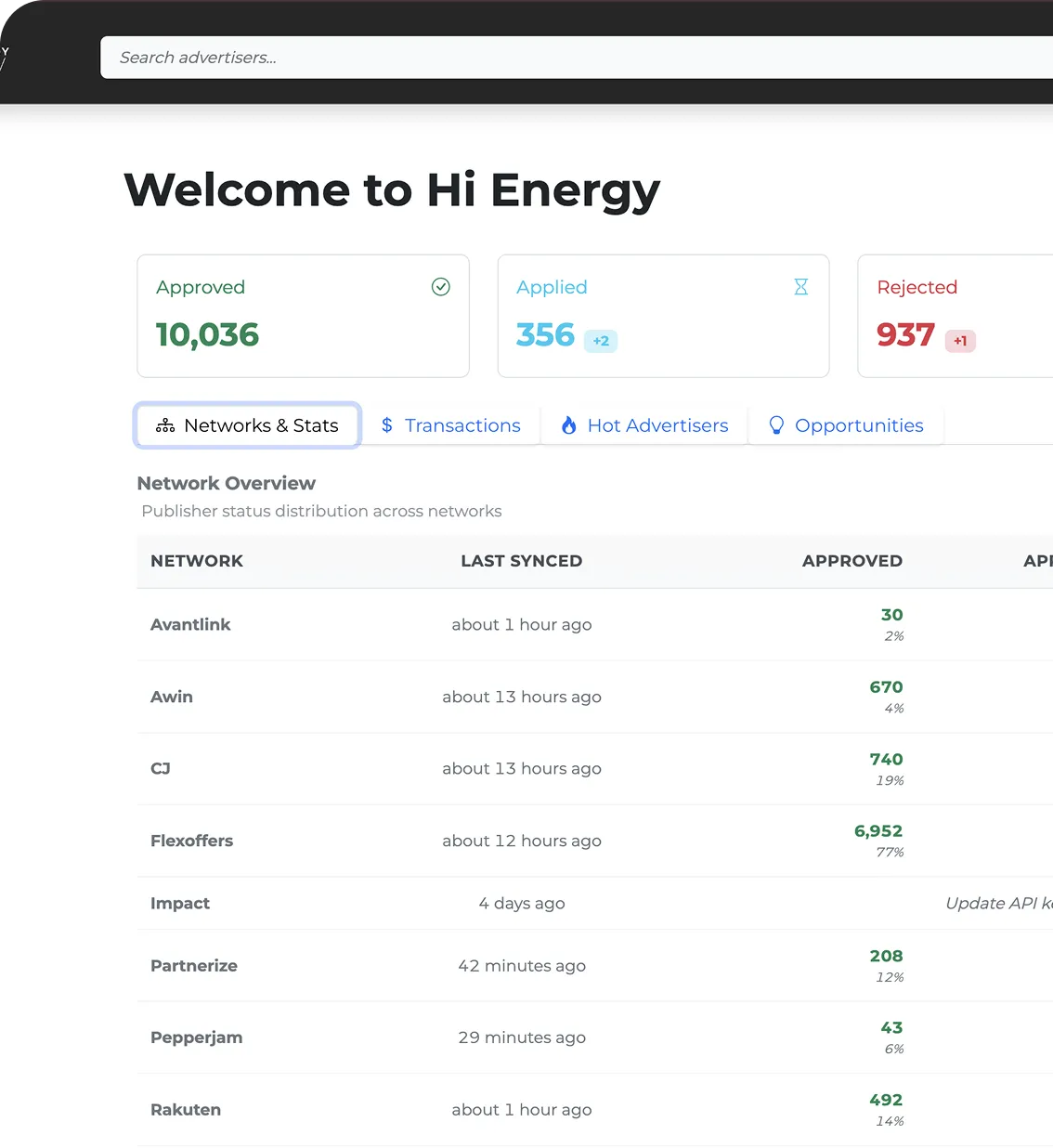The width and height of the screenshot is (1053, 1148).
Task: Sort by the APPROVED column header
Action: coord(852,561)
